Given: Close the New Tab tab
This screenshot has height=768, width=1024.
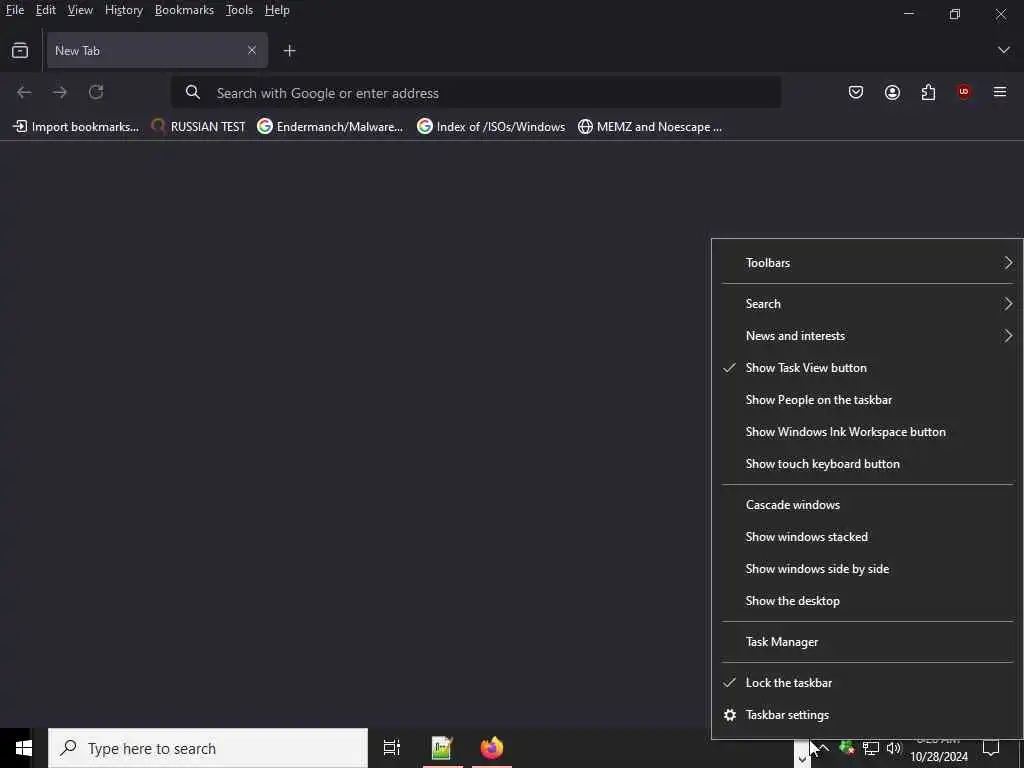Looking at the screenshot, I should tap(251, 50).
